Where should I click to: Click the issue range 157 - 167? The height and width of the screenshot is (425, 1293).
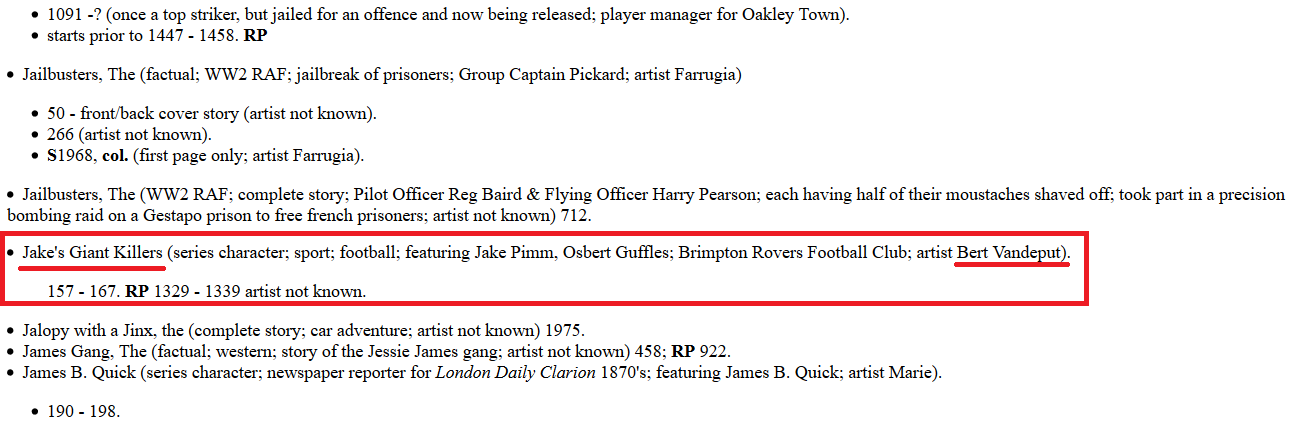click(84, 293)
